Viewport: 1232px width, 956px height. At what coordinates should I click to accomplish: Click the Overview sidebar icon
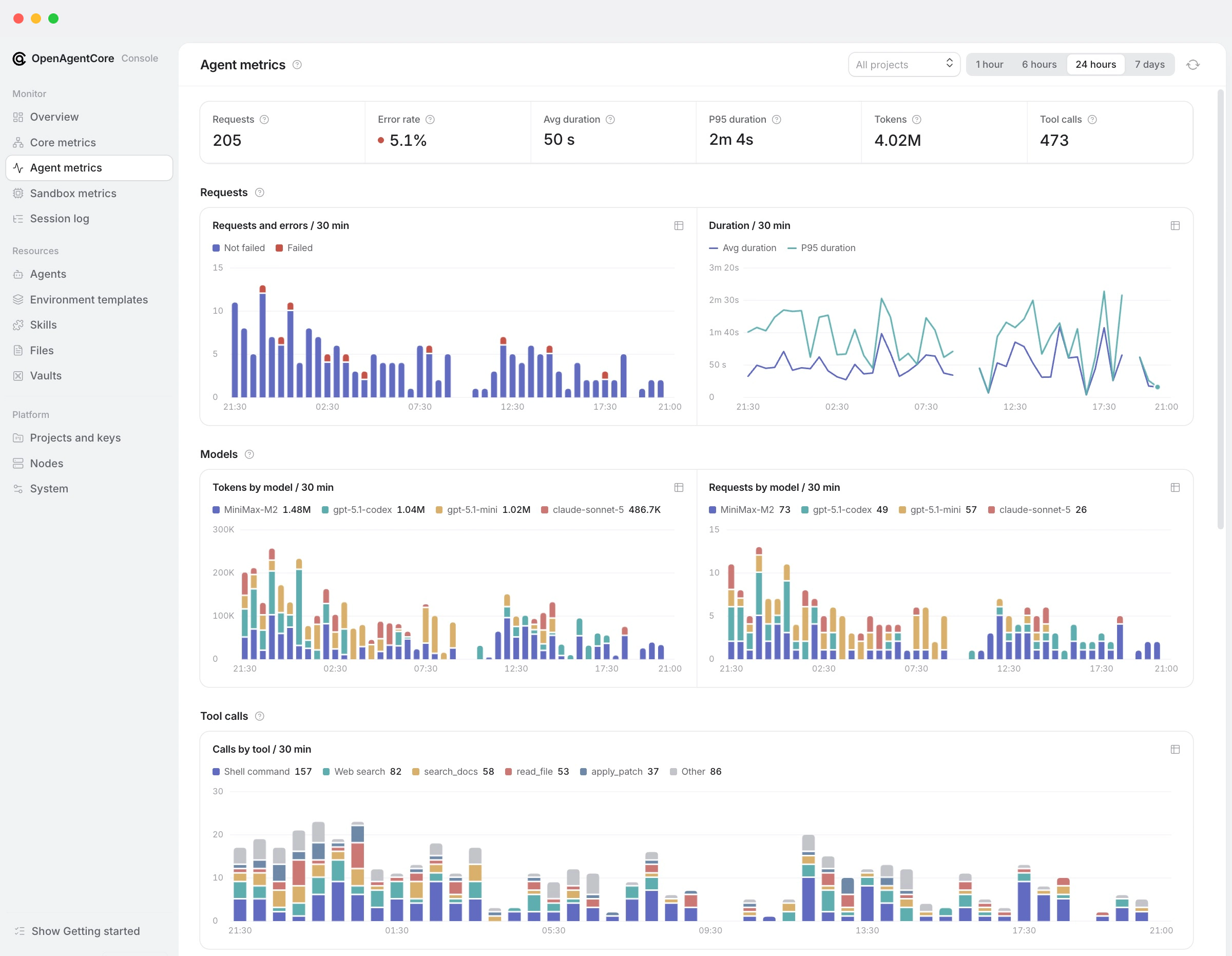coord(18,118)
